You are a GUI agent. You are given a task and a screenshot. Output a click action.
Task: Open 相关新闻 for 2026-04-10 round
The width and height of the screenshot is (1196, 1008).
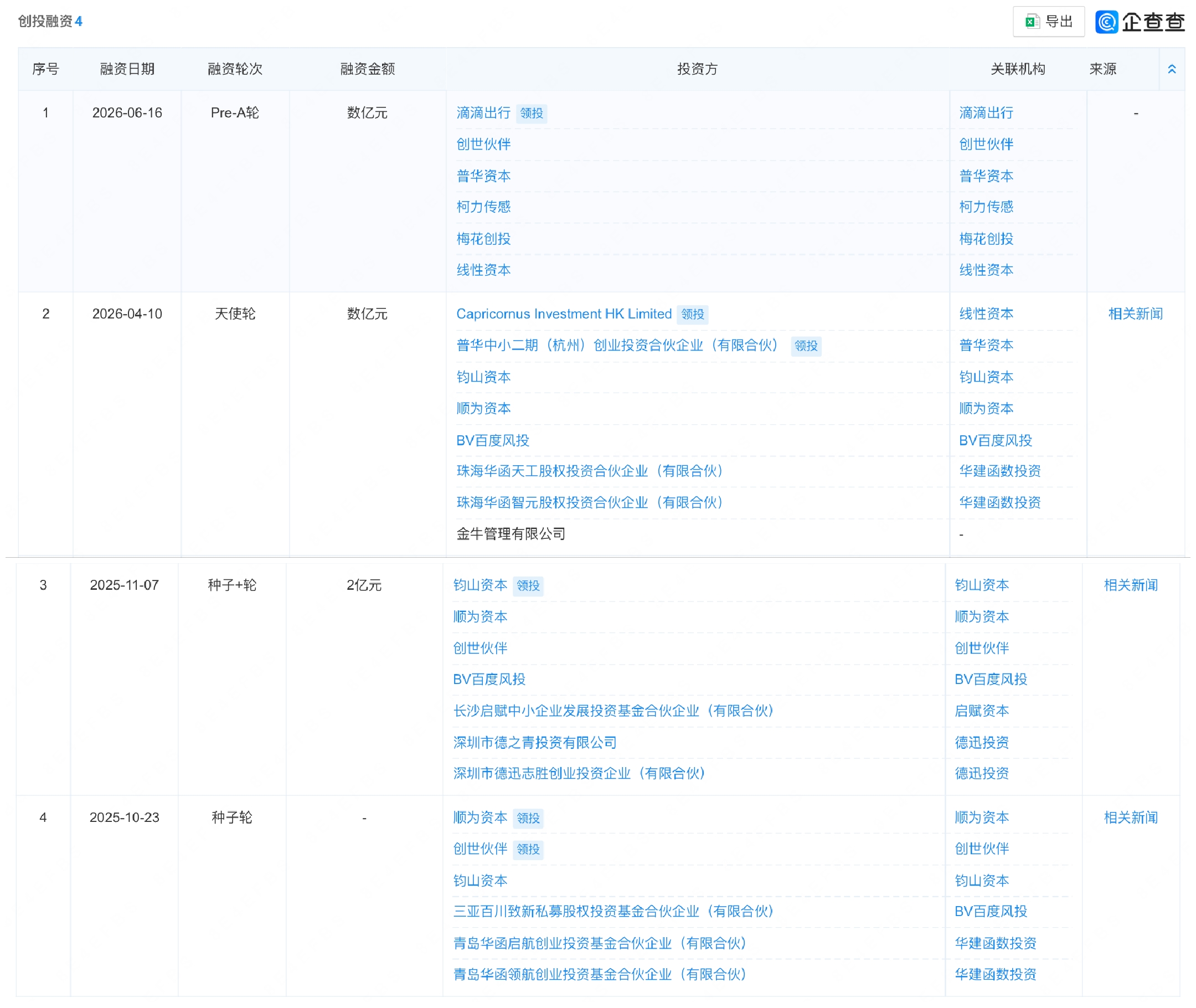(1136, 313)
